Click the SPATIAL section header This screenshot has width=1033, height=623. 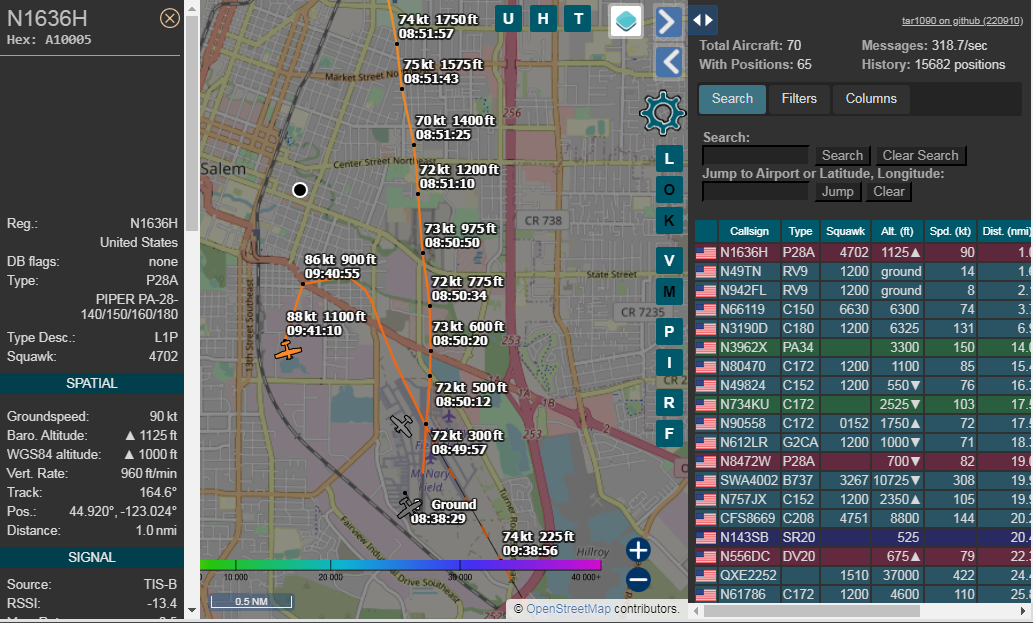pos(92,383)
